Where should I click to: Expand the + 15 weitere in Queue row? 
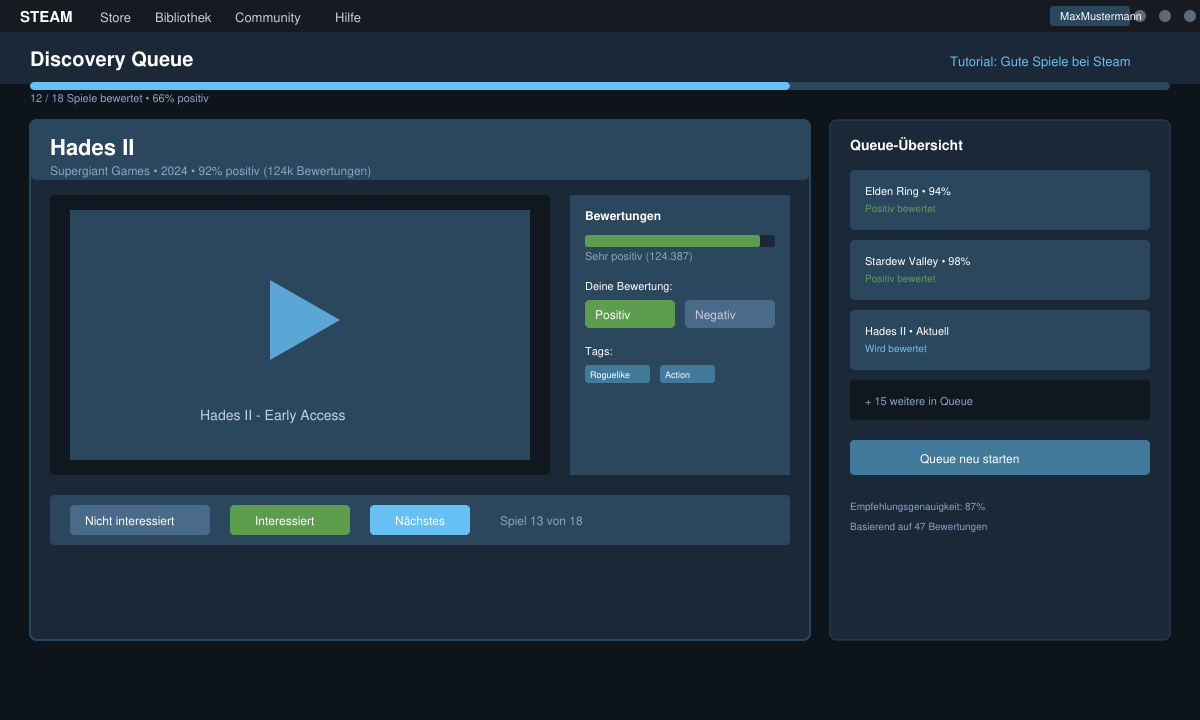pos(1000,400)
